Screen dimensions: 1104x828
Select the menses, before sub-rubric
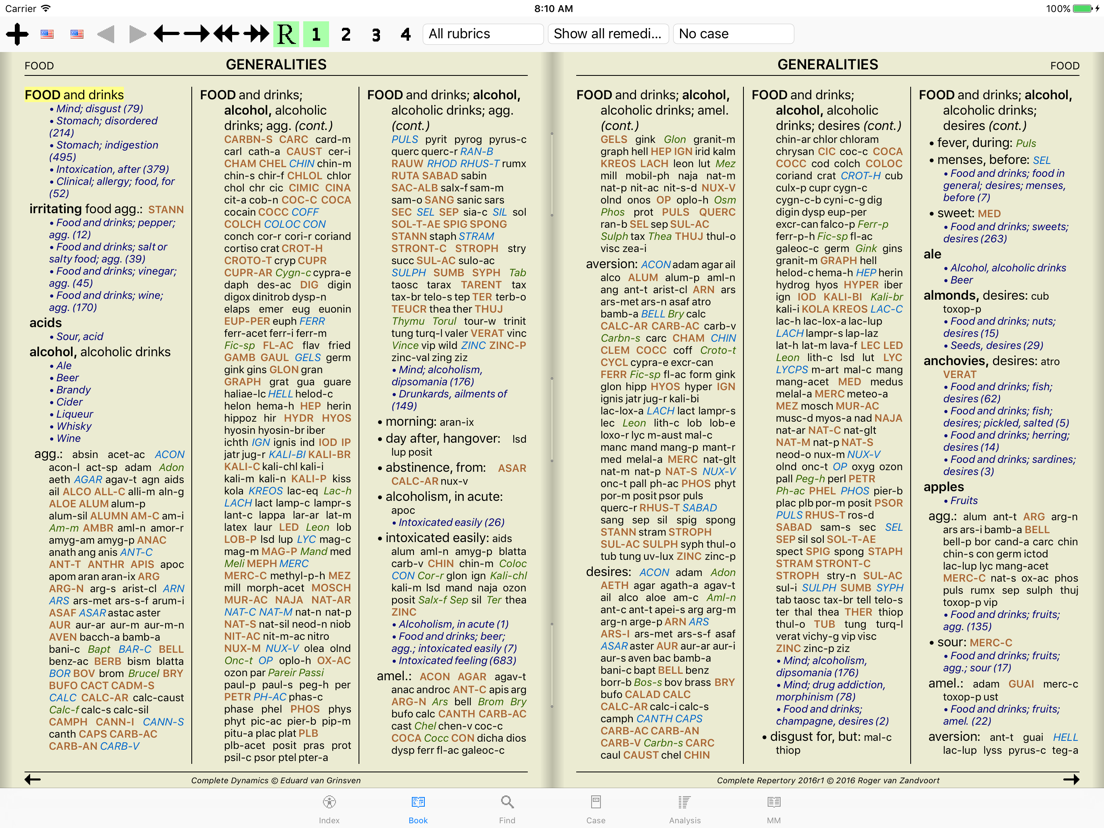pyautogui.click(x=983, y=160)
